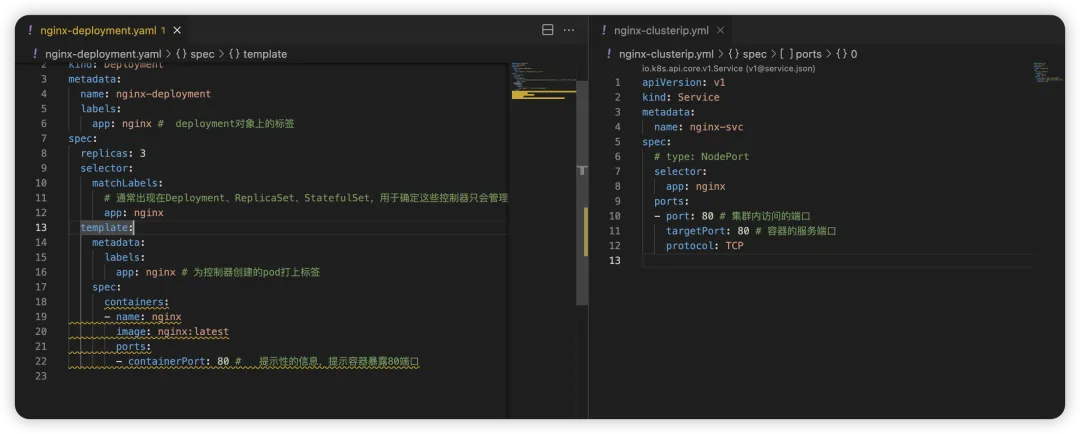Click 'selector:' on line 7 in right editor
Image resolution: width=1080 pixels, height=434 pixels.
[x=681, y=172]
